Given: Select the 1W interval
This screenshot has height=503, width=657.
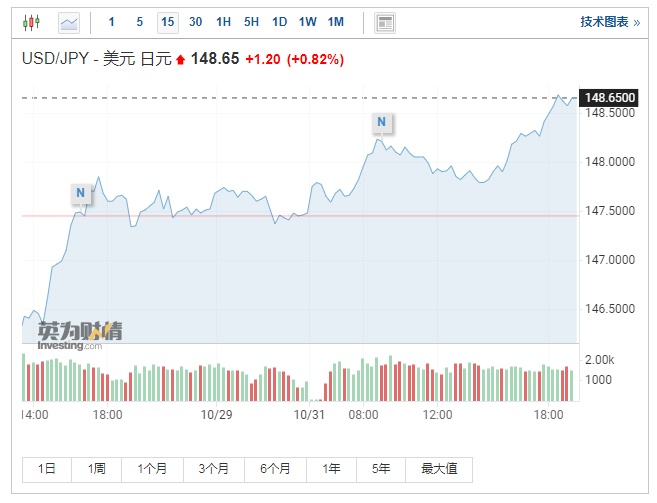Looking at the screenshot, I should pos(307,22).
